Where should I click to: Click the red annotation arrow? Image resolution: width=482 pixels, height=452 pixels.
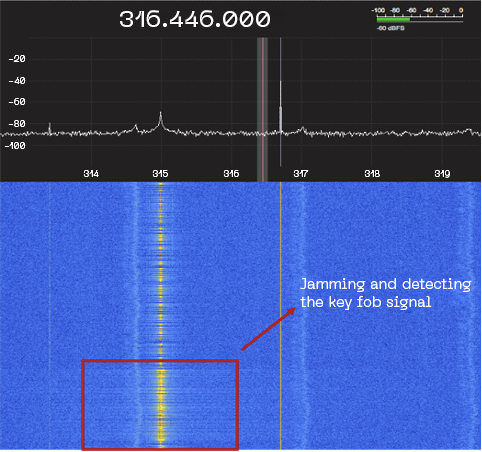[268, 329]
